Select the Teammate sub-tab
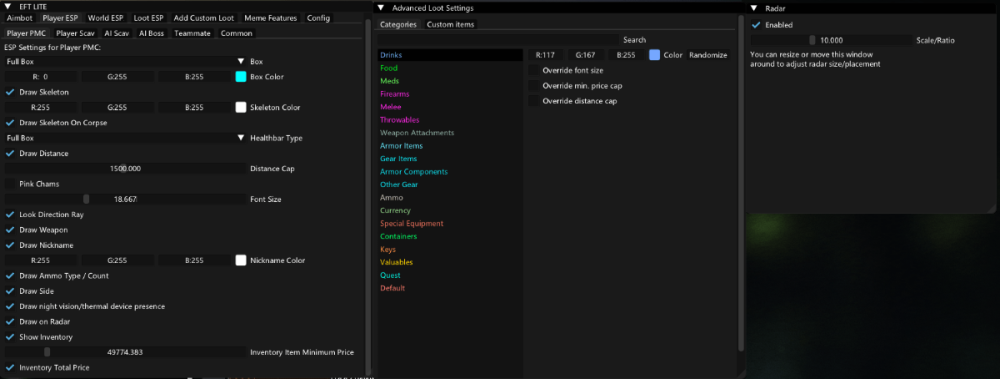This screenshot has width=1000, height=379. [x=192, y=33]
